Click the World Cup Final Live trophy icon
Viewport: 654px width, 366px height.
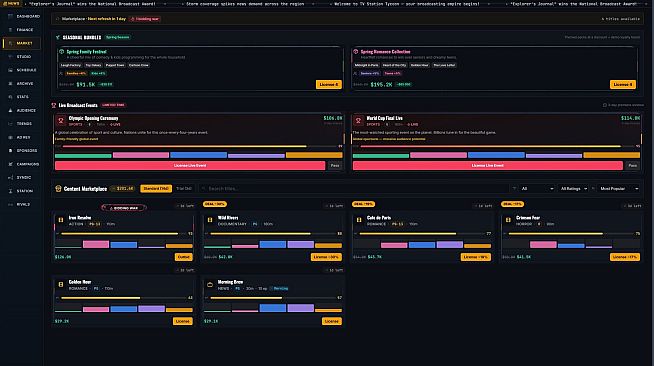[x=358, y=120]
